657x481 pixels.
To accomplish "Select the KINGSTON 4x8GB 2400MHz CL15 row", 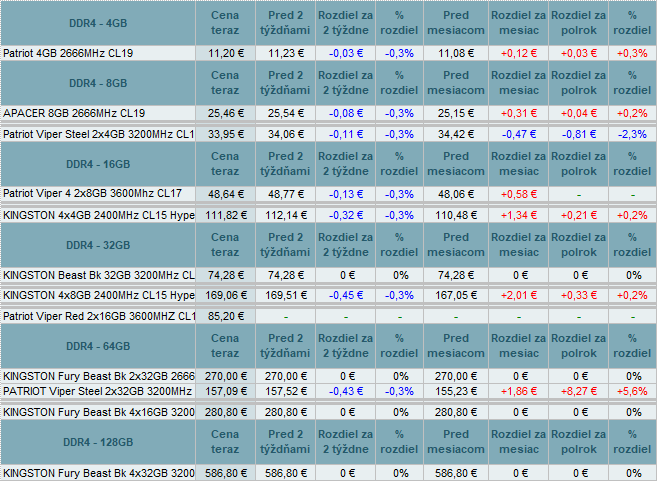I will pyautogui.click(x=98, y=295).
